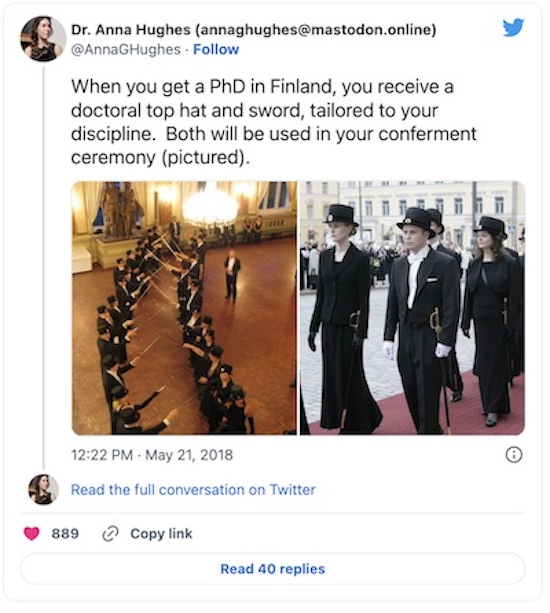The height and width of the screenshot is (613, 550).
Task: Click vertical thread line under avatar
Action: (x=43, y=268)
